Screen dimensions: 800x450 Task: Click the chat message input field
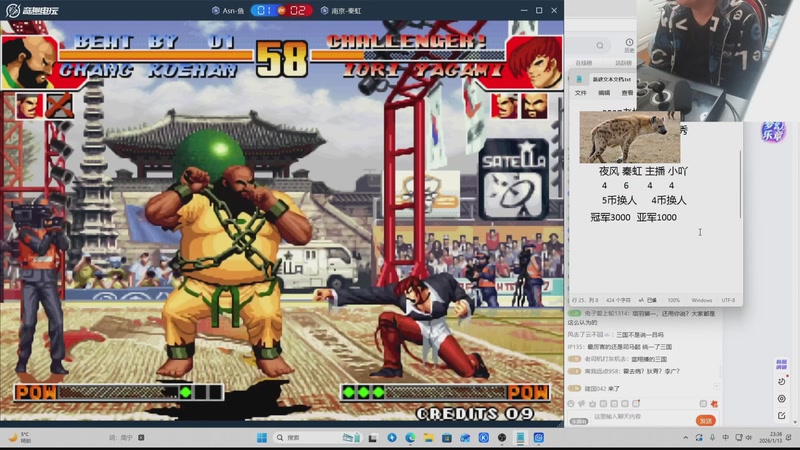pos(643,416)
